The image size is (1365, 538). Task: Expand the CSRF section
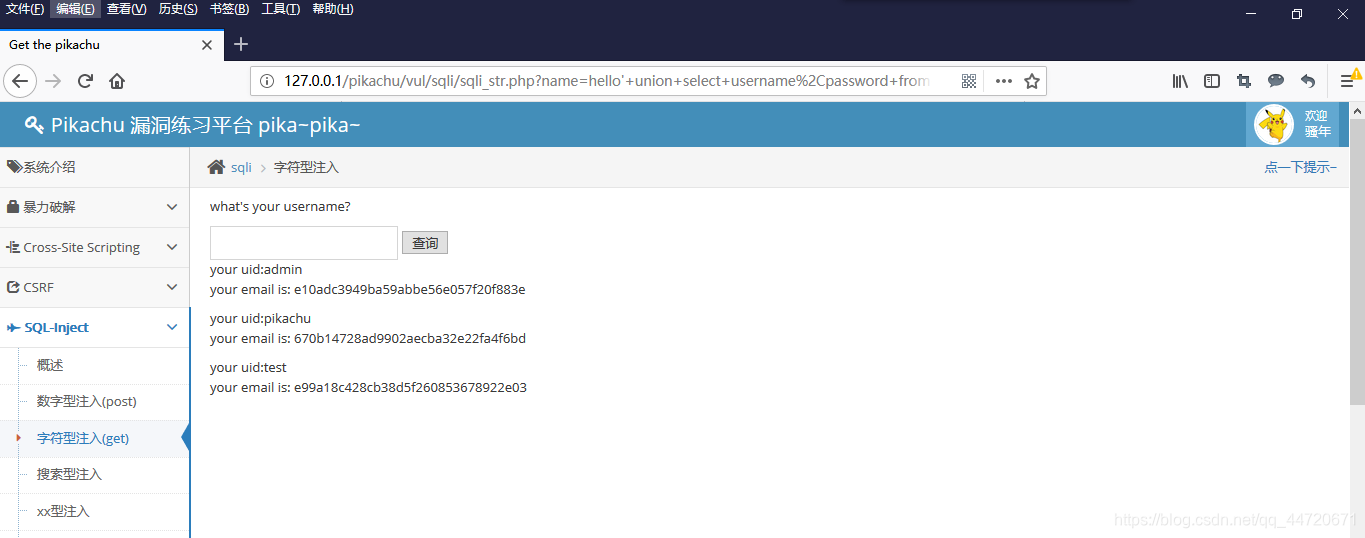[x=94, y=287]
